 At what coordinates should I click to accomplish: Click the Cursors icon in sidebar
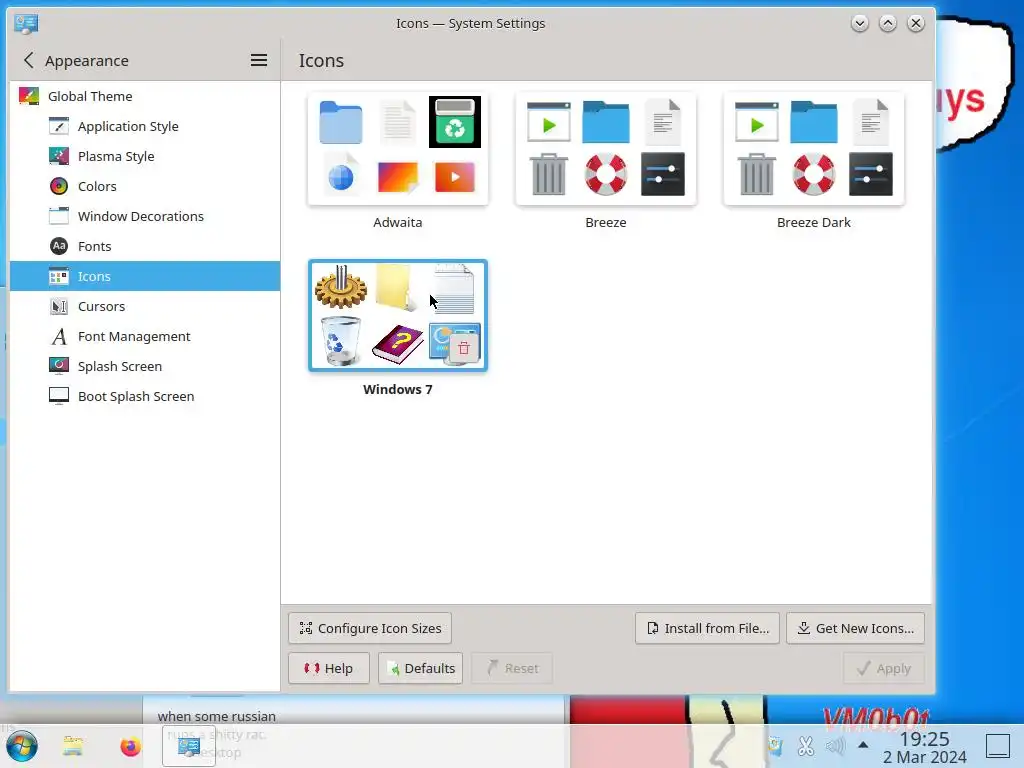[x=59, y=306]
